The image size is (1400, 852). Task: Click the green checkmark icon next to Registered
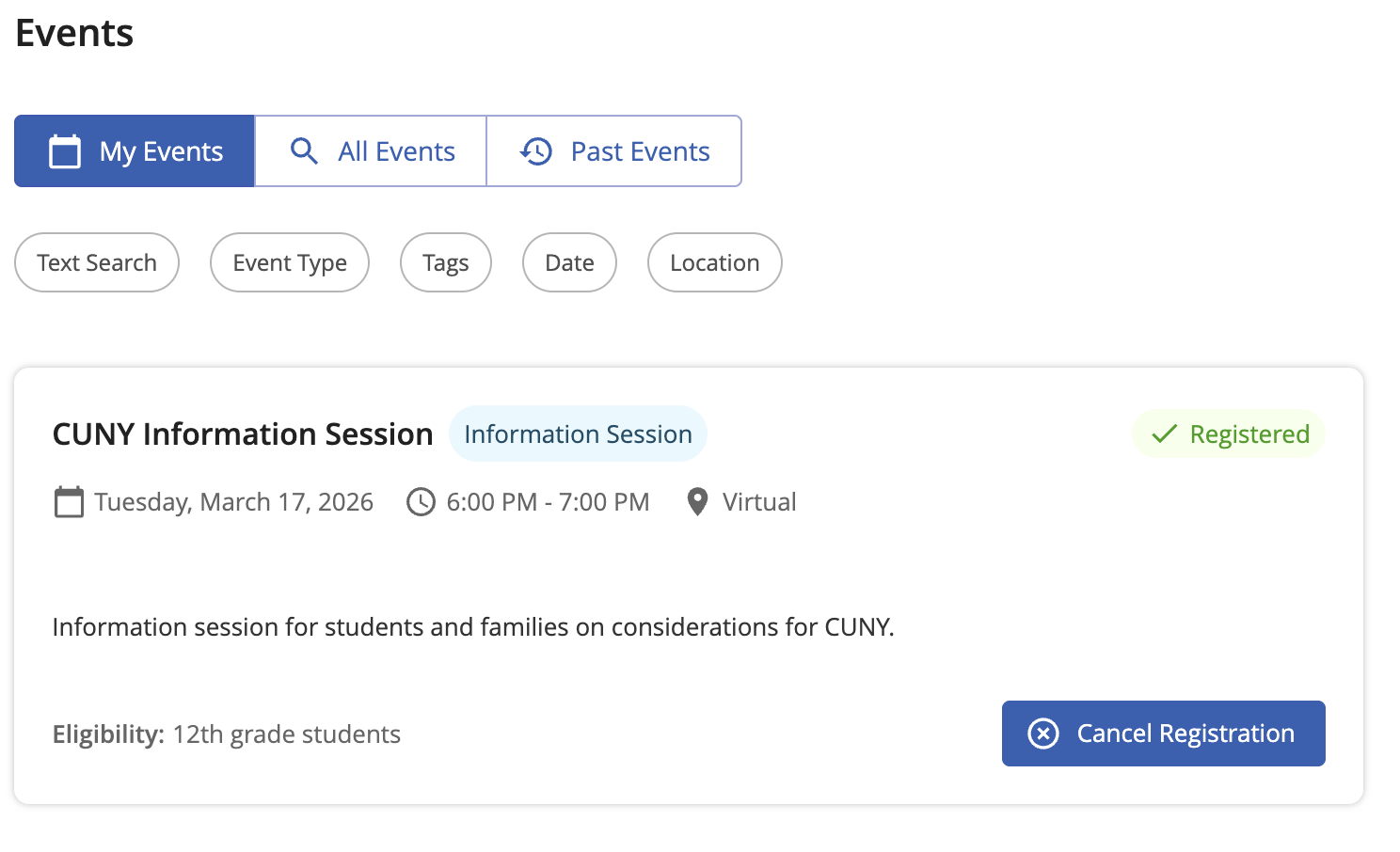point(1164,434)
